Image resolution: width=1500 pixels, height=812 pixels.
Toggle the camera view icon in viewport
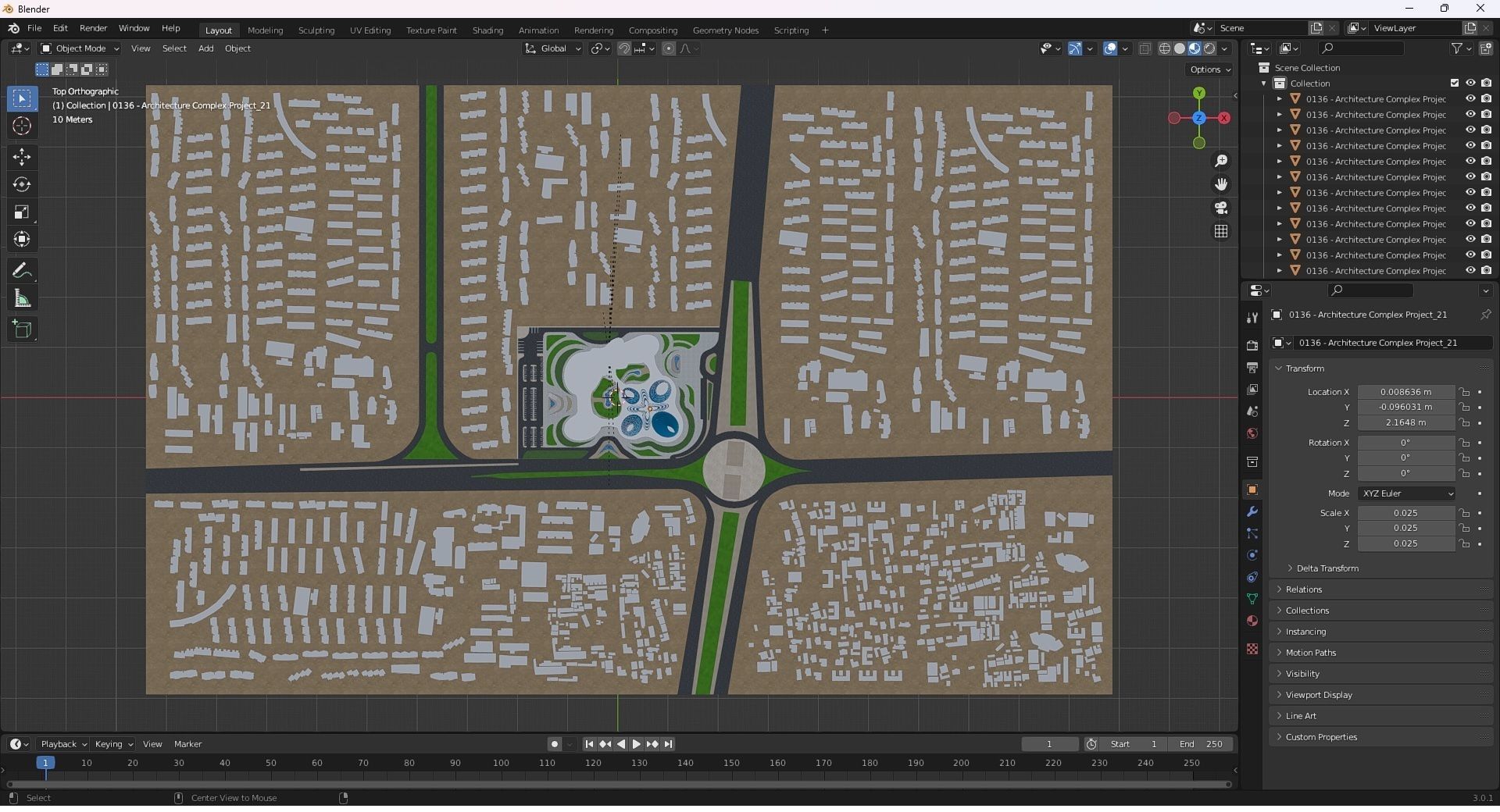tap(1221, 208)
